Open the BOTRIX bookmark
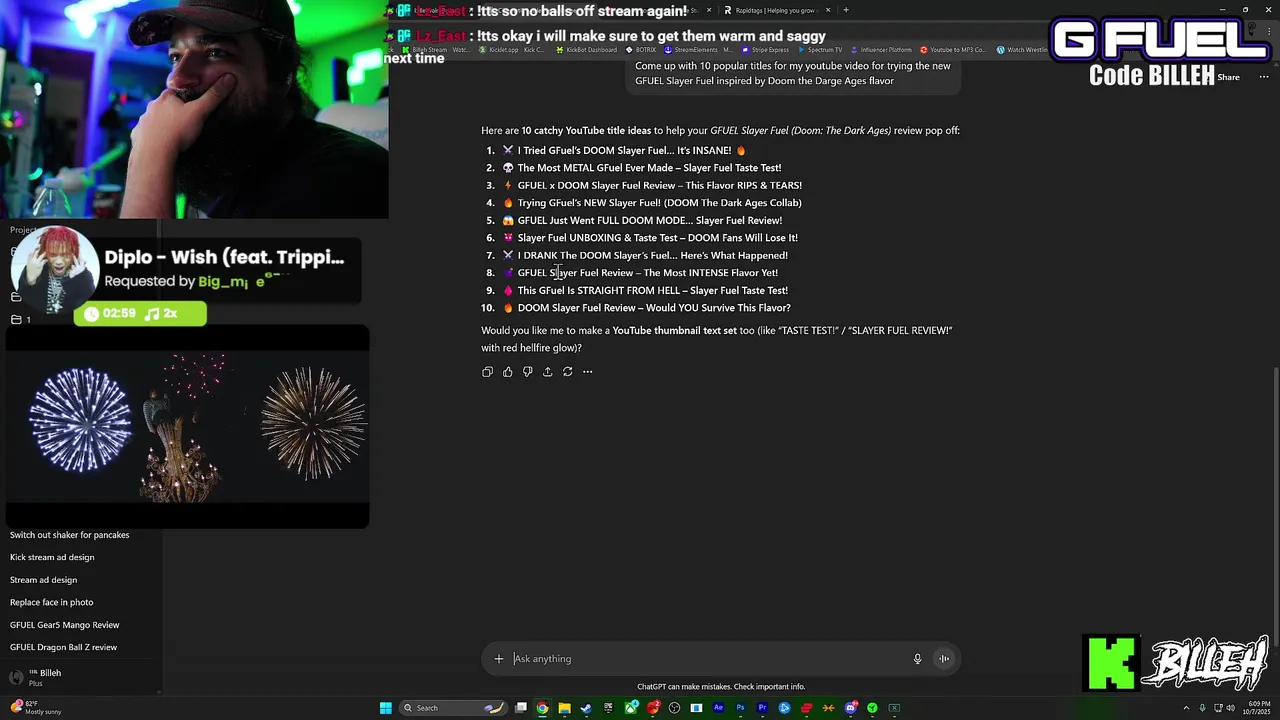Screen dimensions: 1280x720 click(642, 49)
